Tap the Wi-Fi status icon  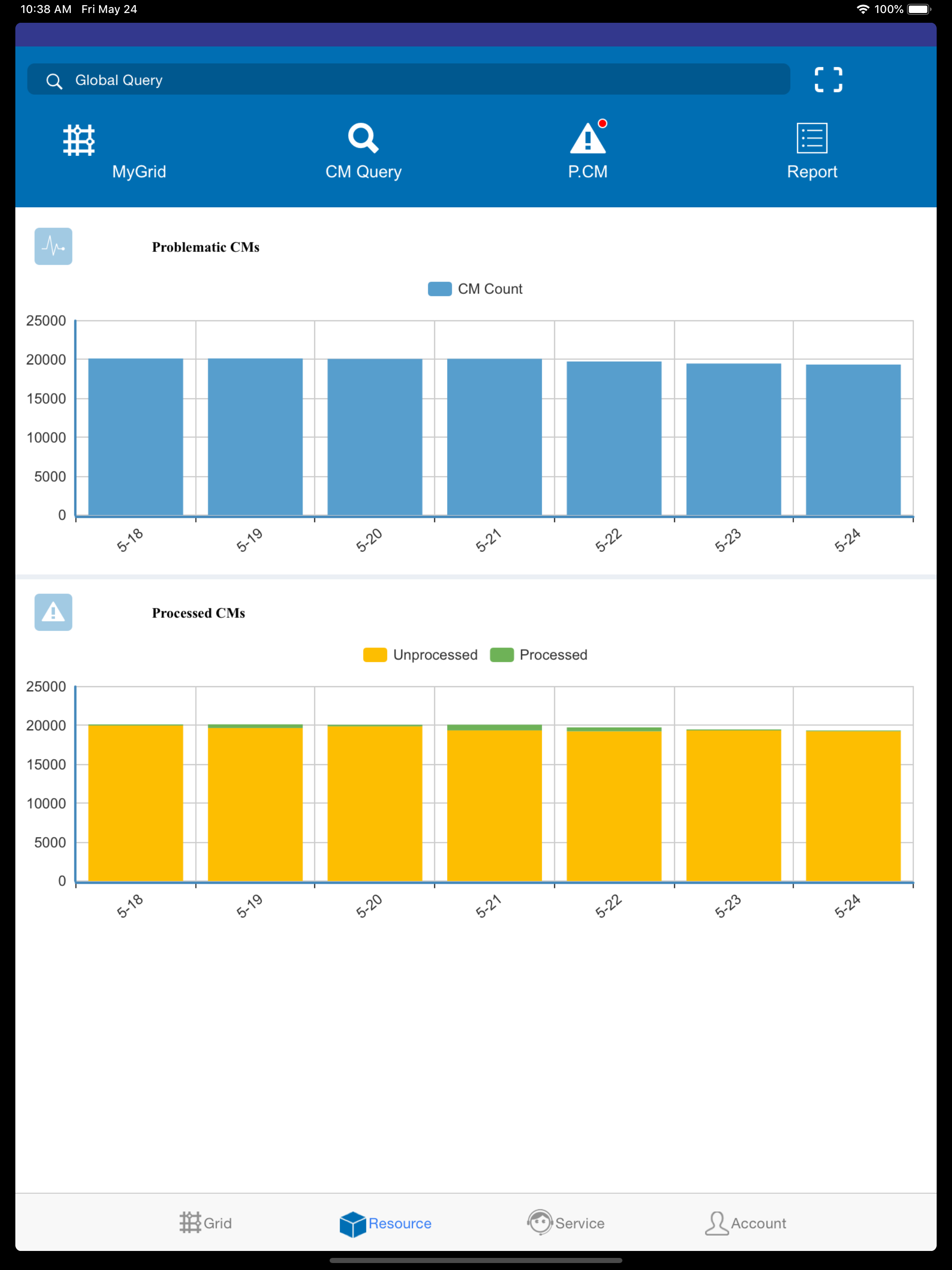click(862, 9)
